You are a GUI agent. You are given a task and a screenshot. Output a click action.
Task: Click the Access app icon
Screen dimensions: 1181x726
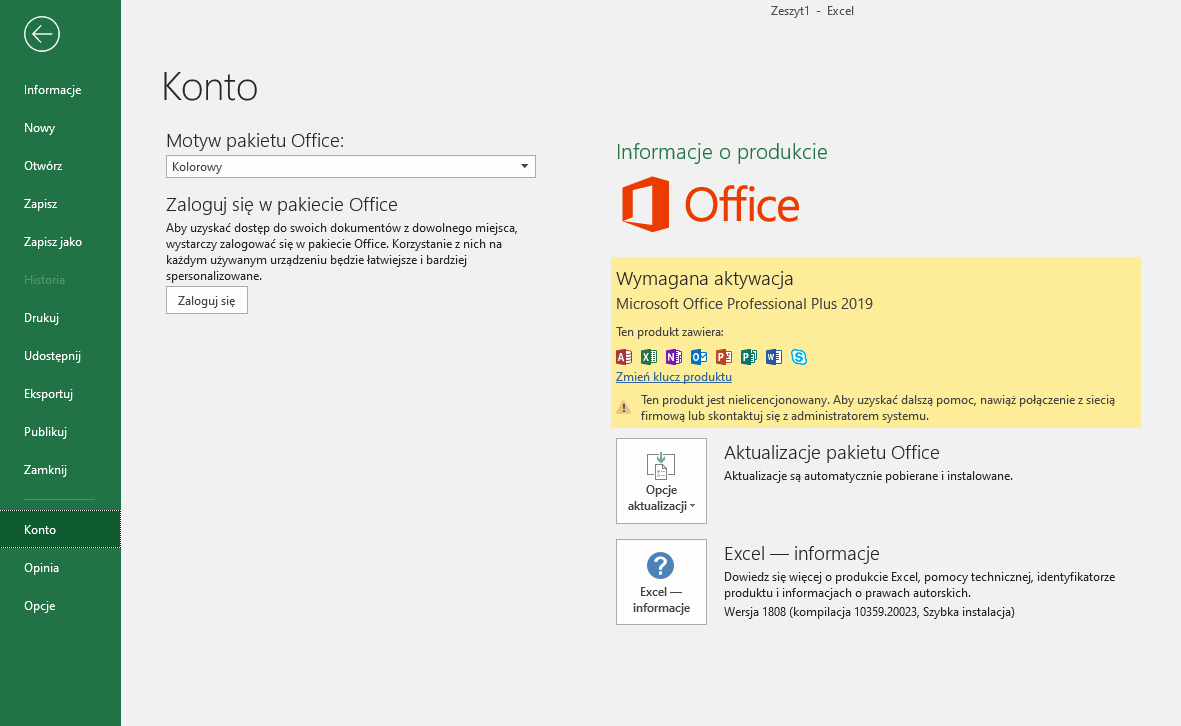pyautogui.click(x=624, y=357)
